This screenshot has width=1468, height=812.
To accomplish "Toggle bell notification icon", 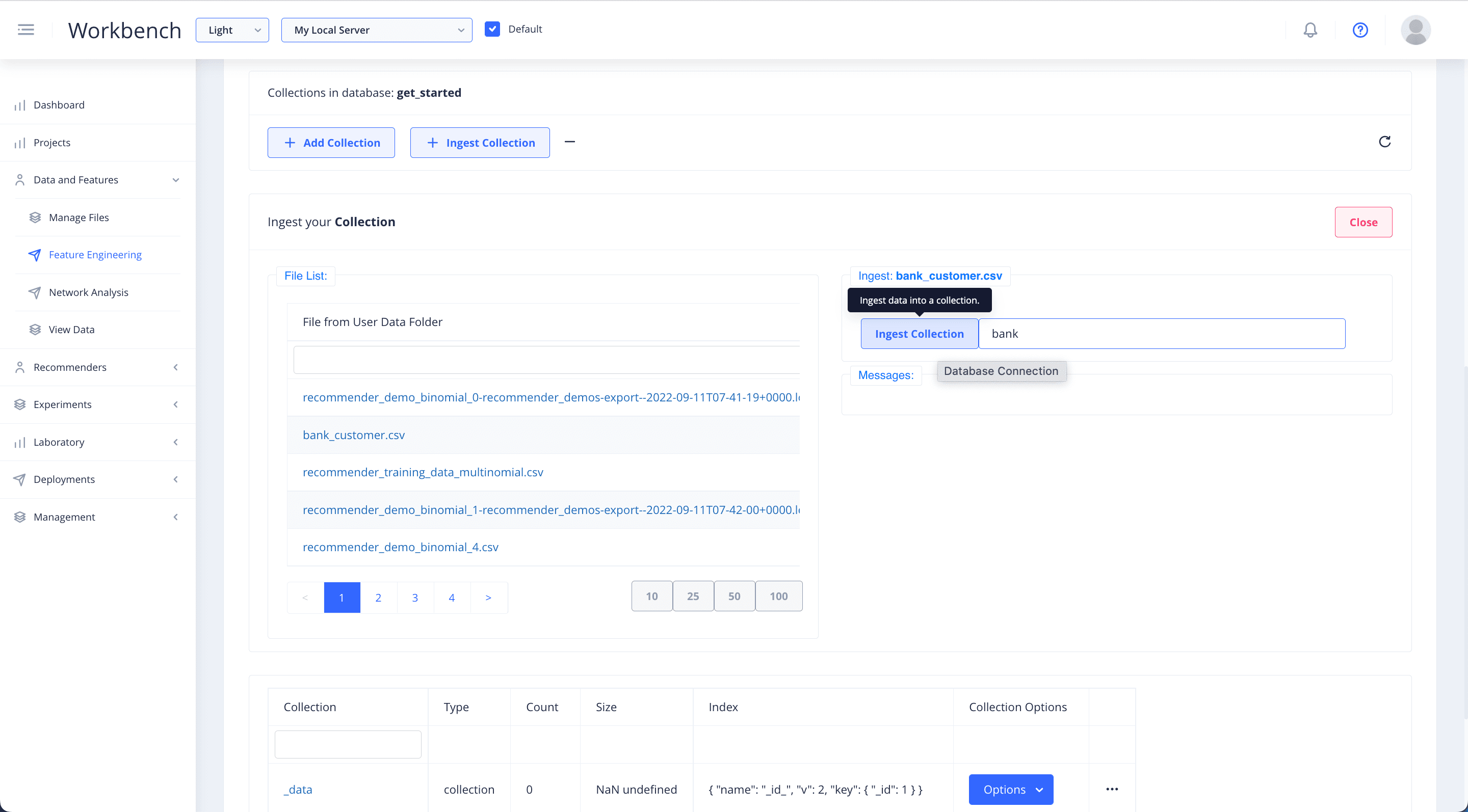I will (x=1310, y=29).
